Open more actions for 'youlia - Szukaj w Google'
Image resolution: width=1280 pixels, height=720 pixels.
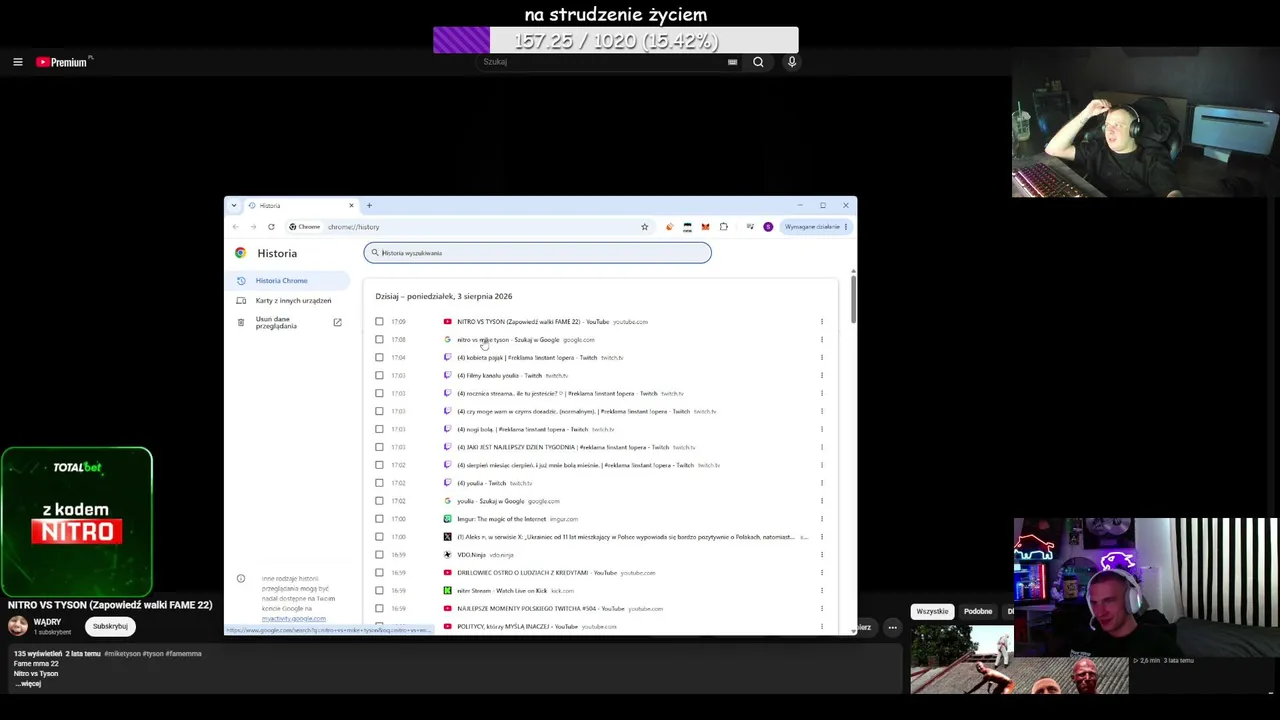[x=822, y=501]
